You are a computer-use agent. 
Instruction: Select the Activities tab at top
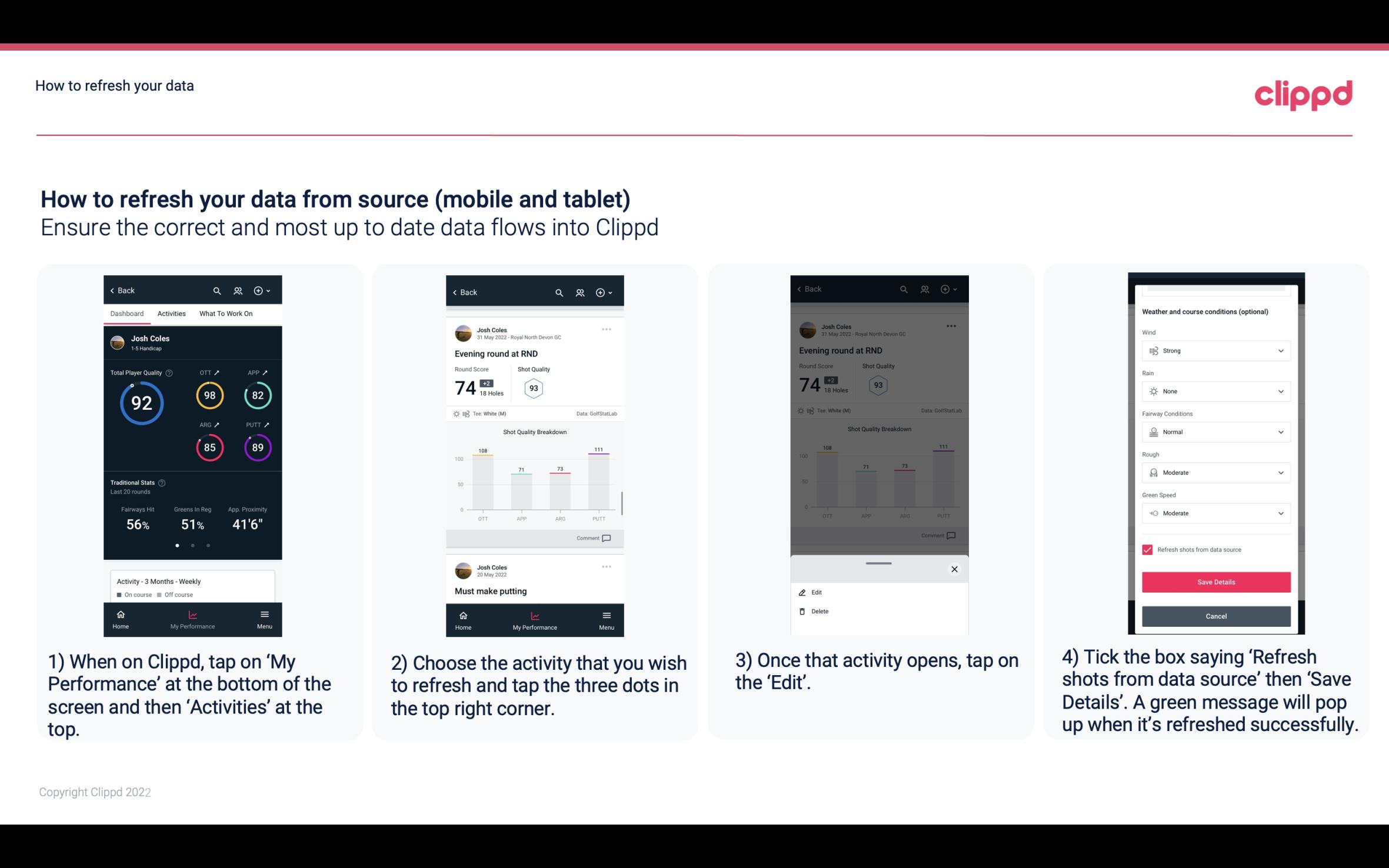[x=170, y=313]
